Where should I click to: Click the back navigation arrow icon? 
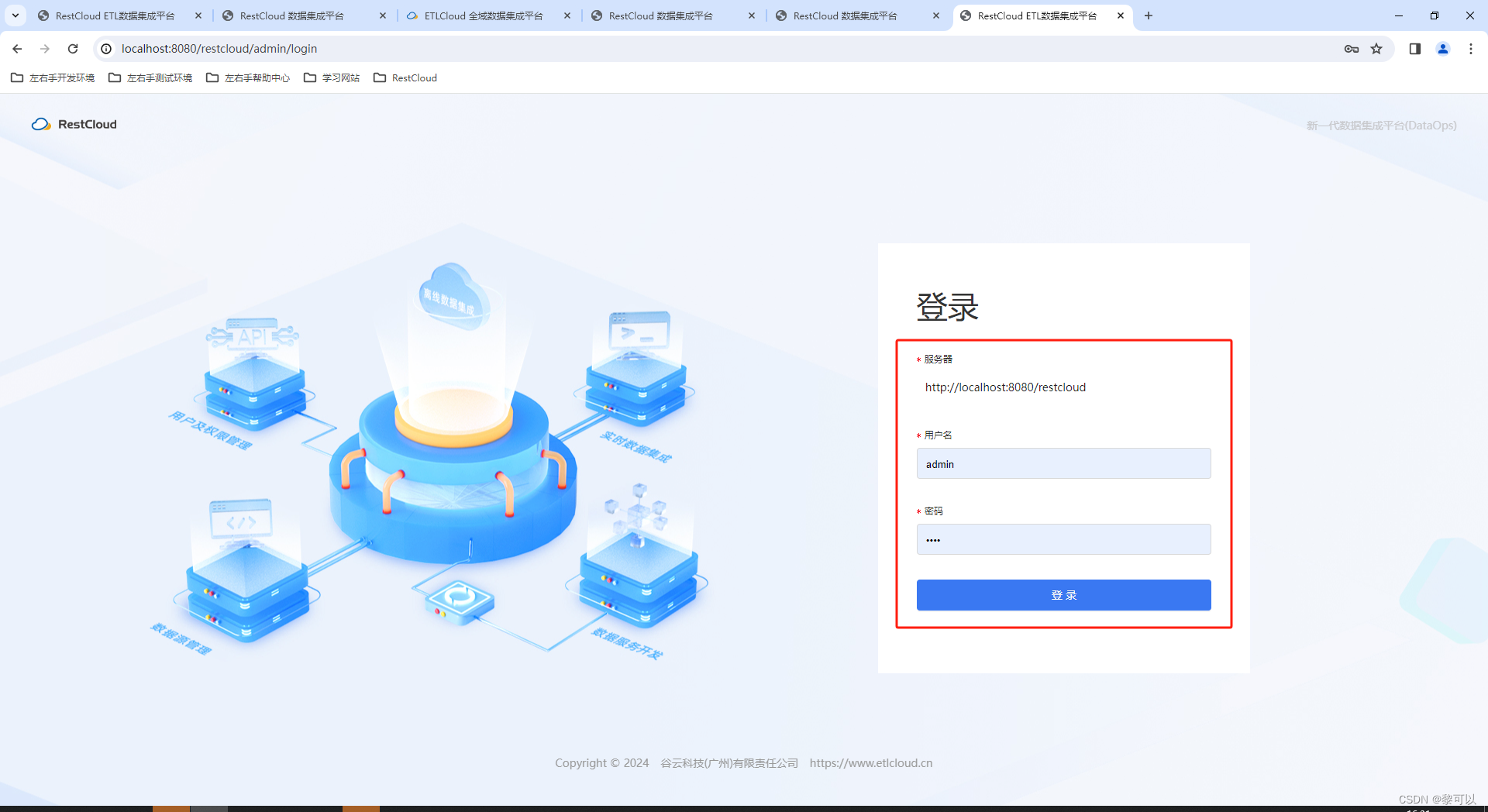coord(17,48)
